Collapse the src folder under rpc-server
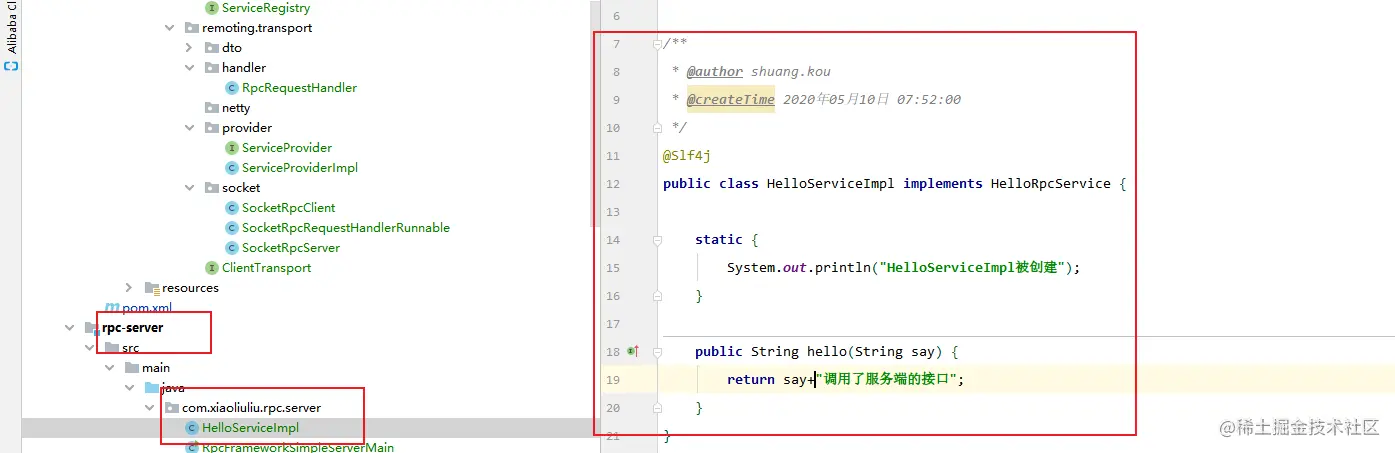1395x453 pixels. click(90, 348)
